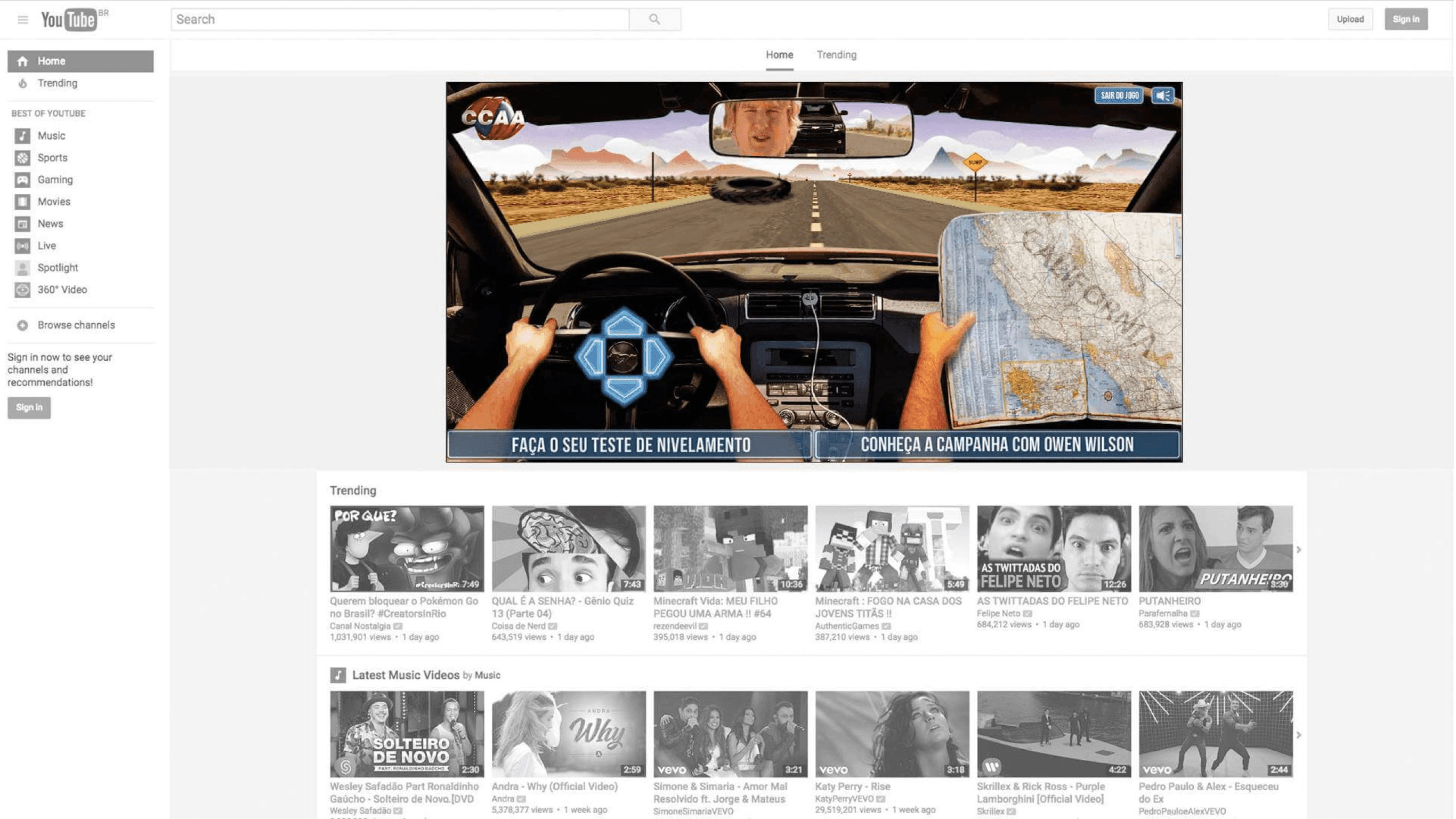Viewport: 1456px width, 819px height.
Task: Click the Canal Nostalgia channel name
Action: [x=360, y=626]
